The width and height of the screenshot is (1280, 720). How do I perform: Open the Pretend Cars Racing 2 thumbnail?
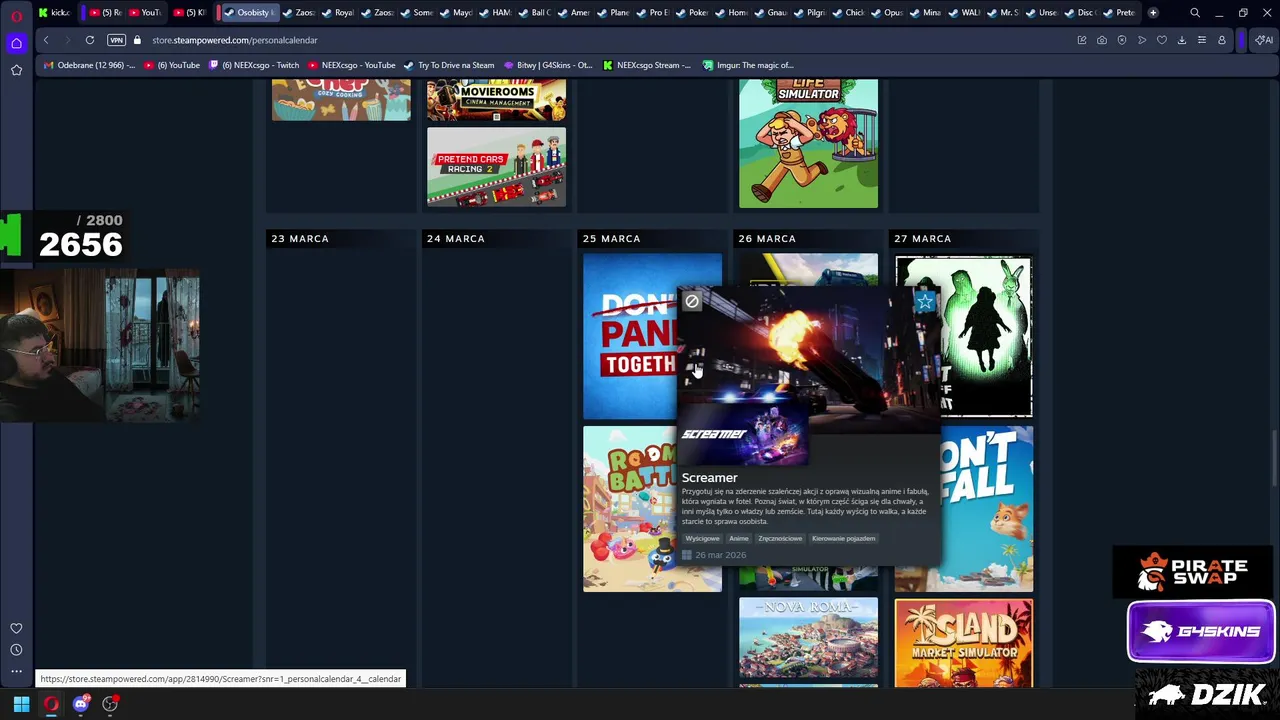(x=496, y=167)
